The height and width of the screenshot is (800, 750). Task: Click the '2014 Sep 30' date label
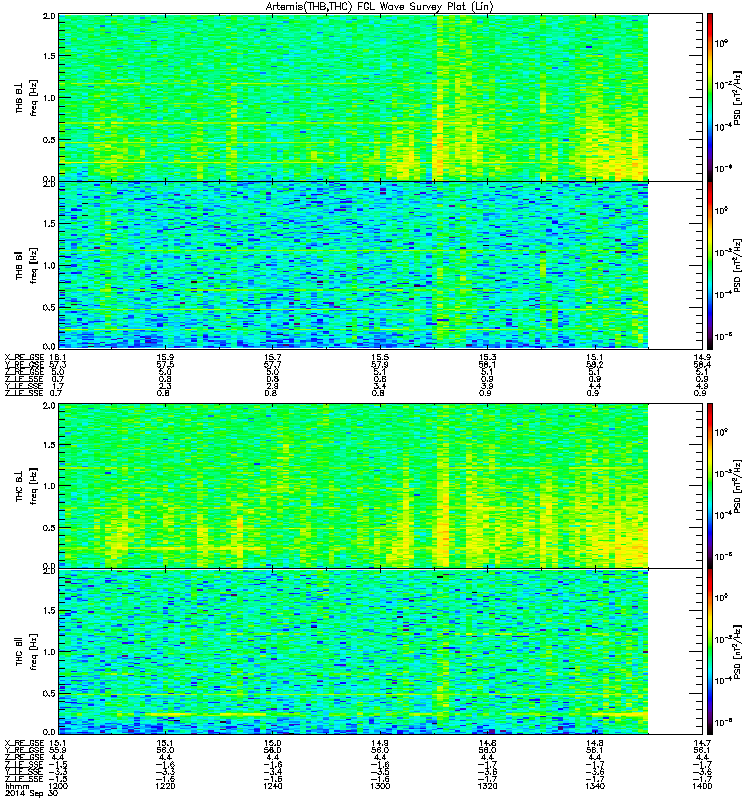pos(31,794)
